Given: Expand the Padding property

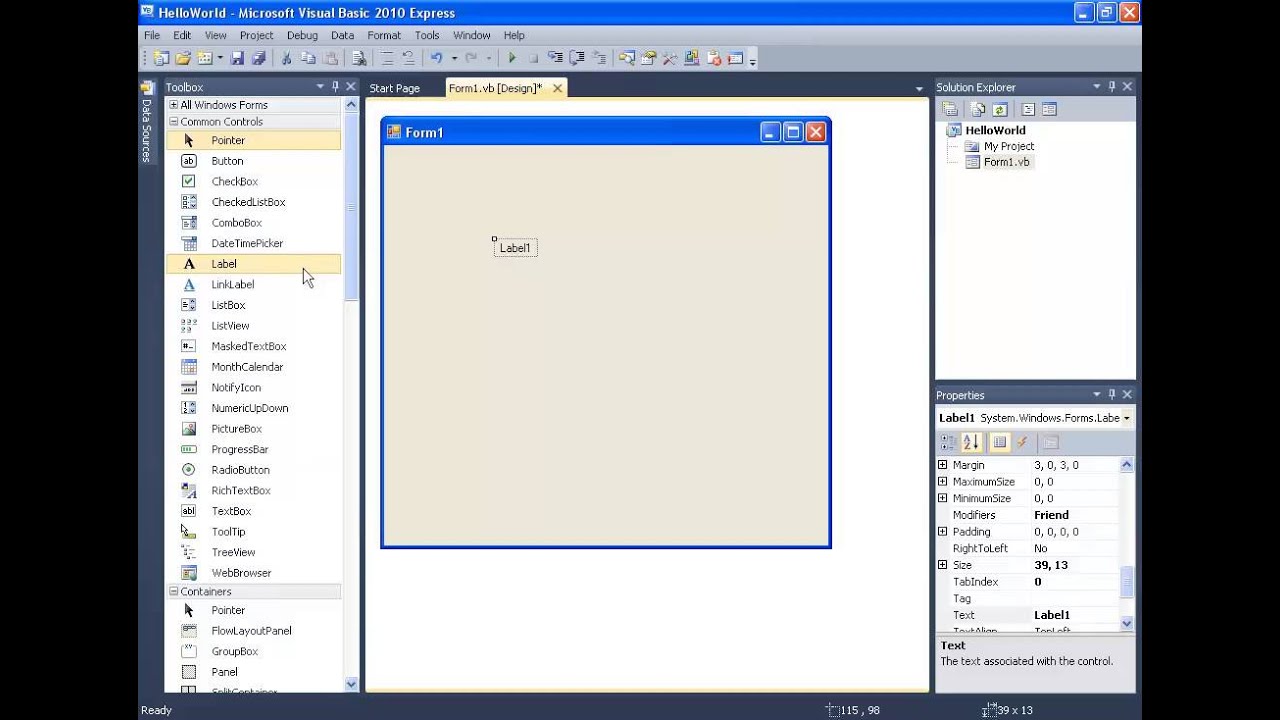Looking at the screenshot, I should pyautogui.click(x=942, y=532).
